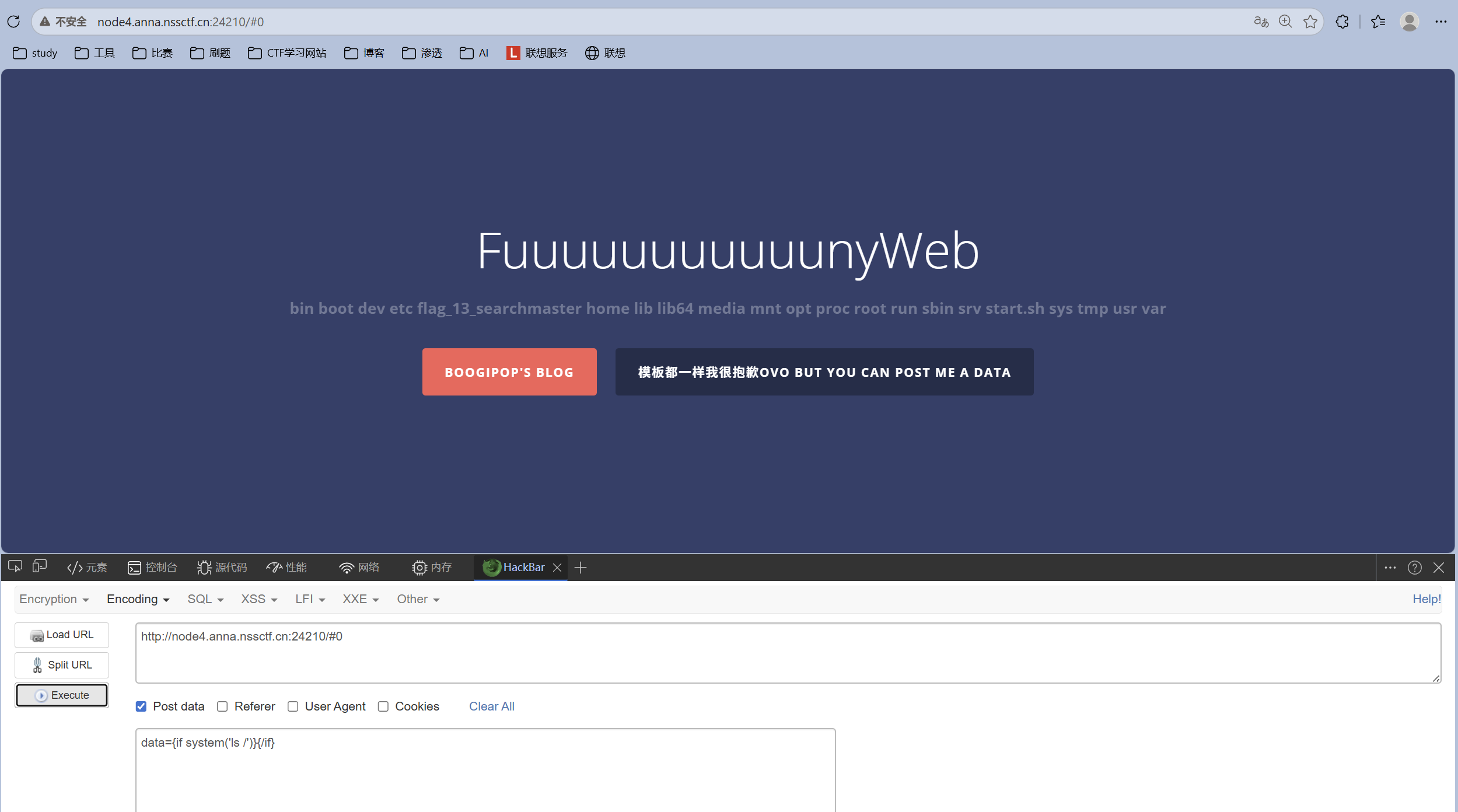Close the DevTools panel
Image resolution: width=1458 pixels, height=812 pixels.
(1439, 568)
